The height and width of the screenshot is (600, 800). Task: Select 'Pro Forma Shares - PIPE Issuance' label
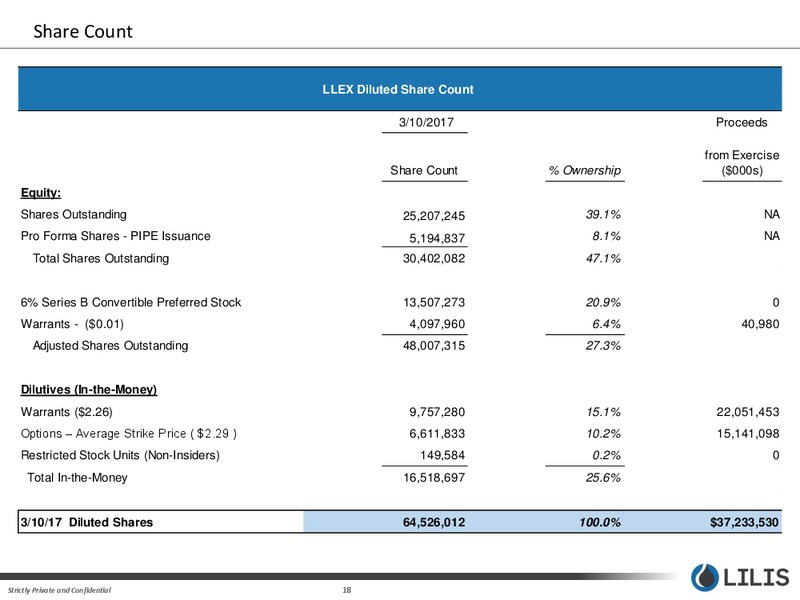click(x=115, y=236)
